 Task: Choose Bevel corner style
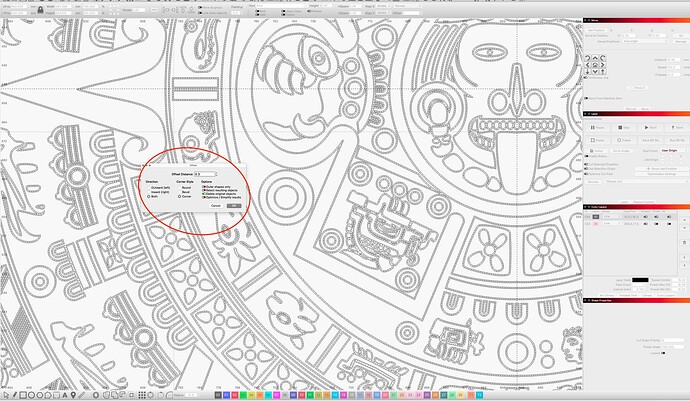click(x=180, y=192)
